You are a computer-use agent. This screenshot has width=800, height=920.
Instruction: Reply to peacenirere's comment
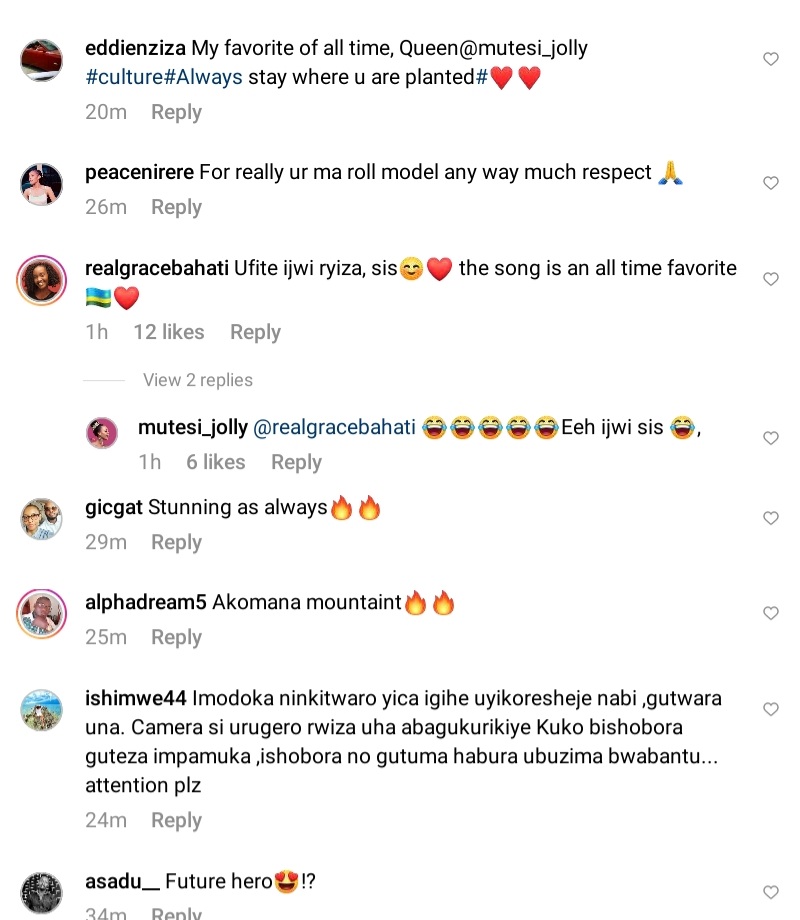pos(176,207)
